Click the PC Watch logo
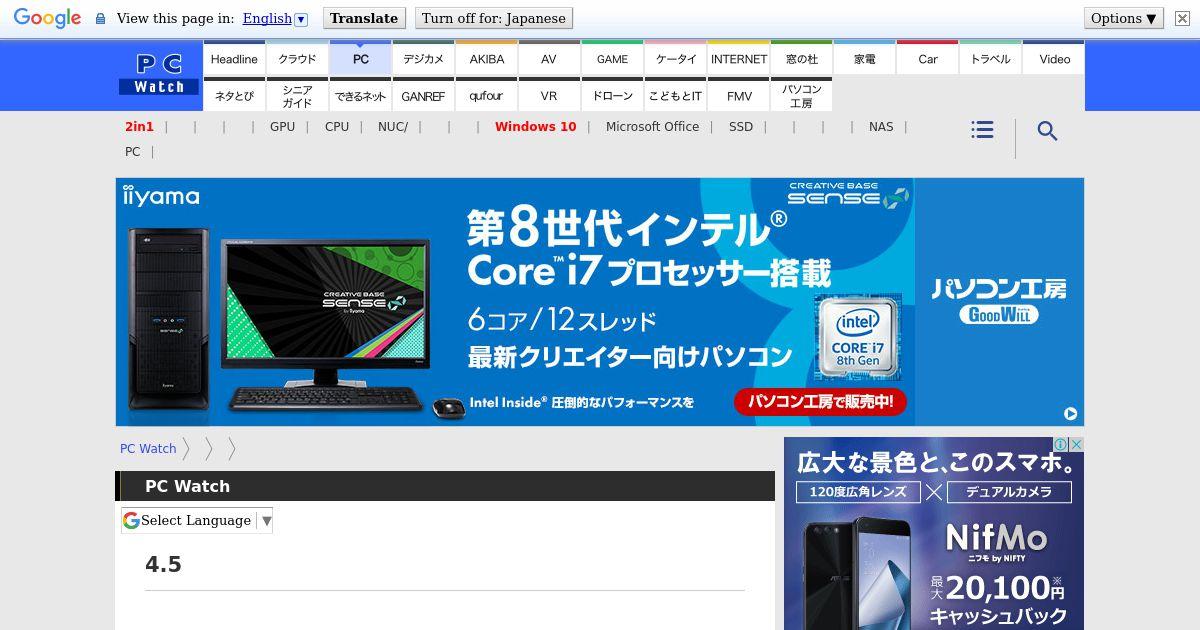 point(159,74)
